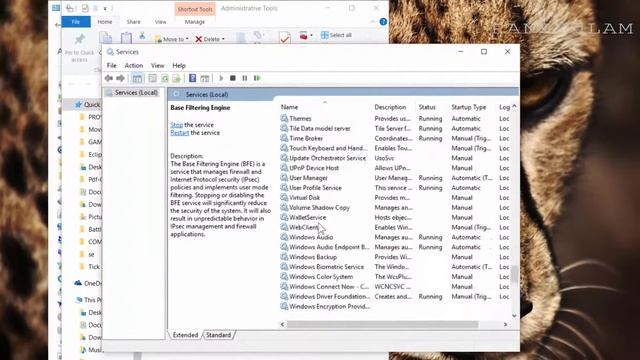Click the gear icon beside Themes service
The height and width of the screenshot is (360, 640).
click(284, 118)
